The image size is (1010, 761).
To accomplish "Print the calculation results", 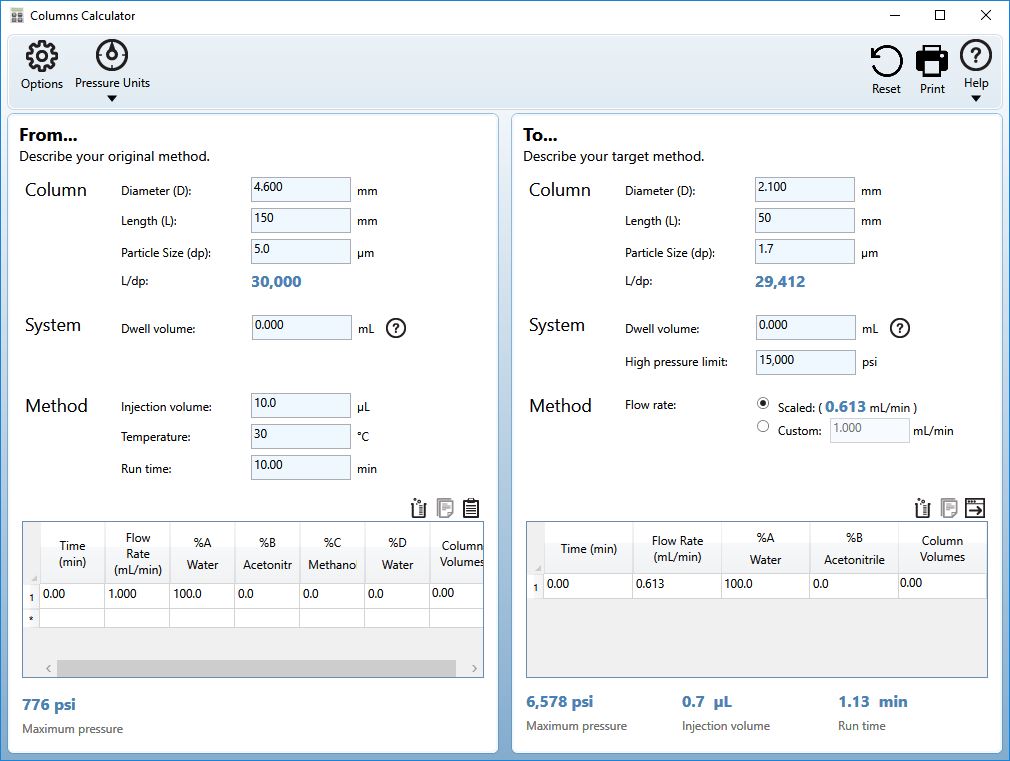I will (x=931, y=62).
